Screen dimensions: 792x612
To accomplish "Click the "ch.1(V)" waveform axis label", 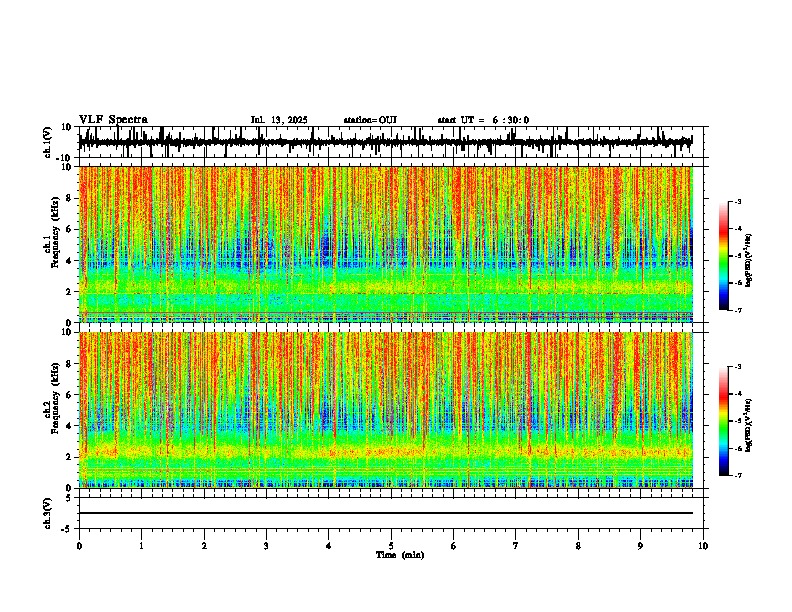I will [x=48, y=142].
